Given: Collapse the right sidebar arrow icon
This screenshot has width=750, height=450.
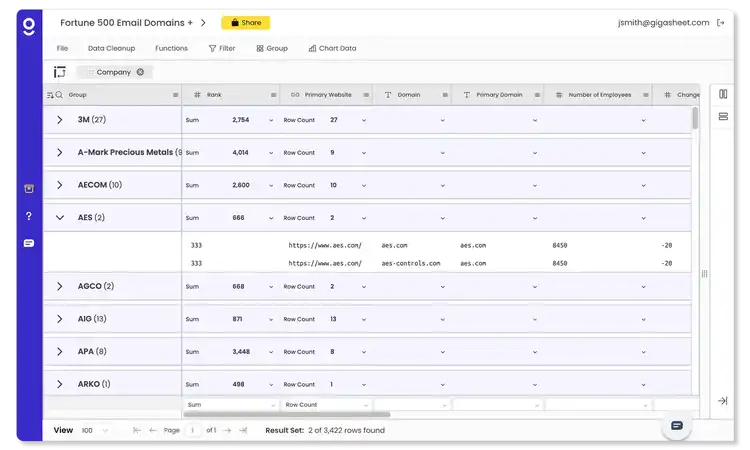Looking at the screenshot, I should [x=723, y=401].
